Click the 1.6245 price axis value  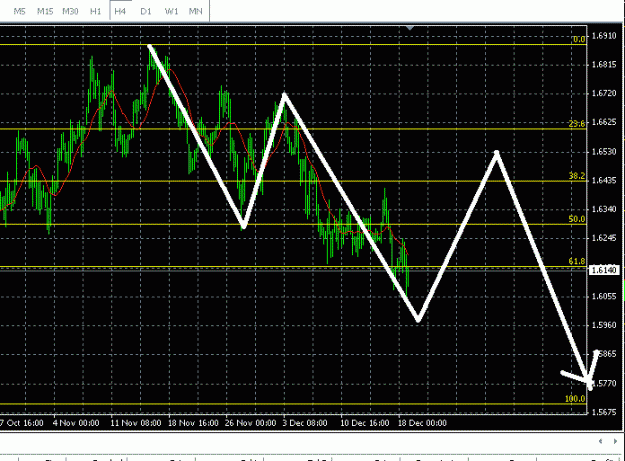click(x=604, y=238)
